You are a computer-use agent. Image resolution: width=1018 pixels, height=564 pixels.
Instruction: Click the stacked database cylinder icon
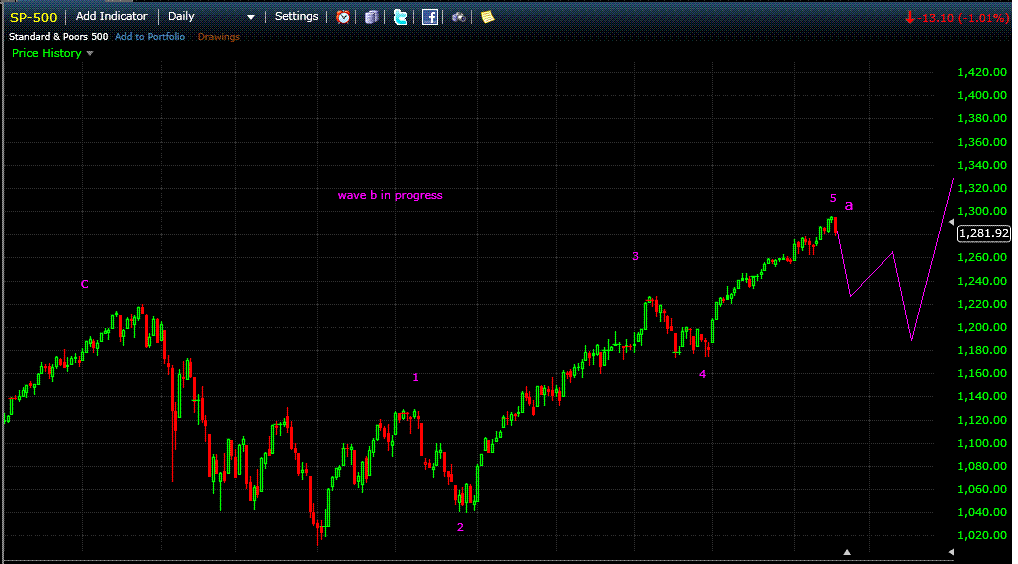tap(371, 18)
